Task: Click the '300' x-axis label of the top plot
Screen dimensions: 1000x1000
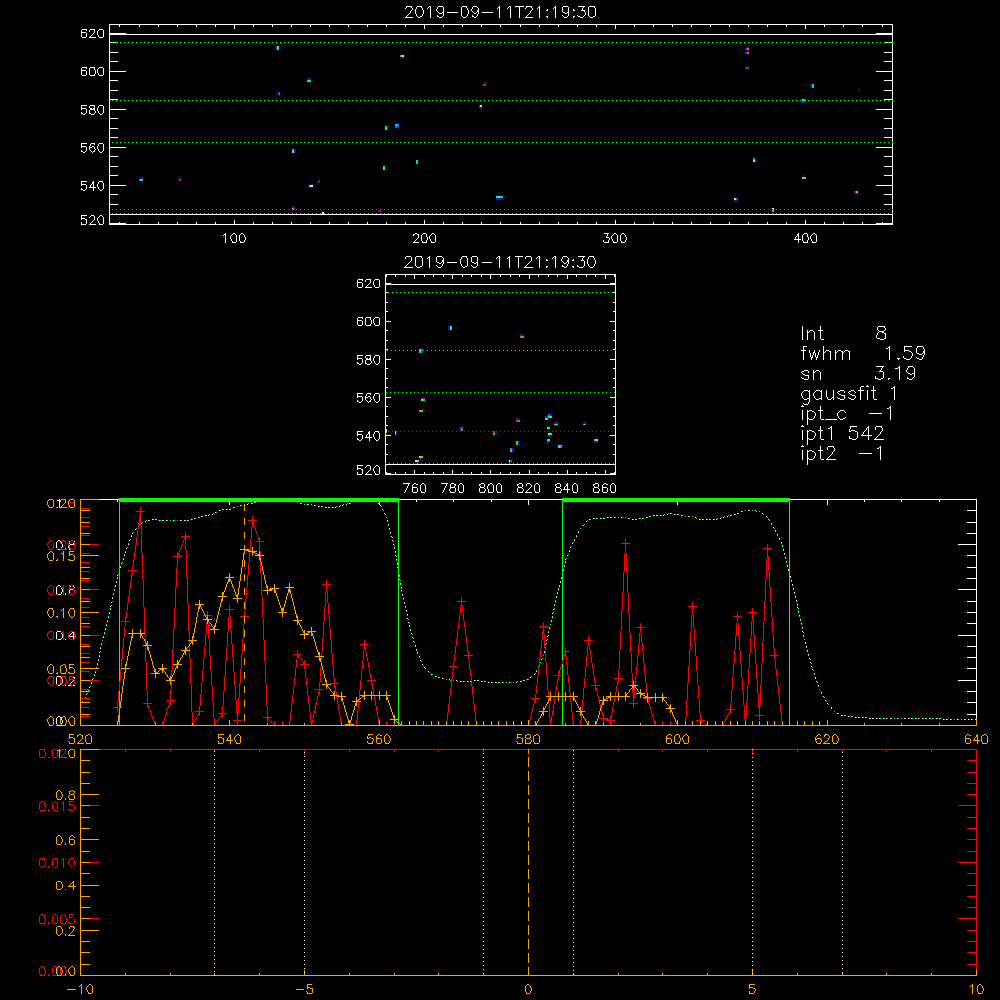Action: pos(615,239)
